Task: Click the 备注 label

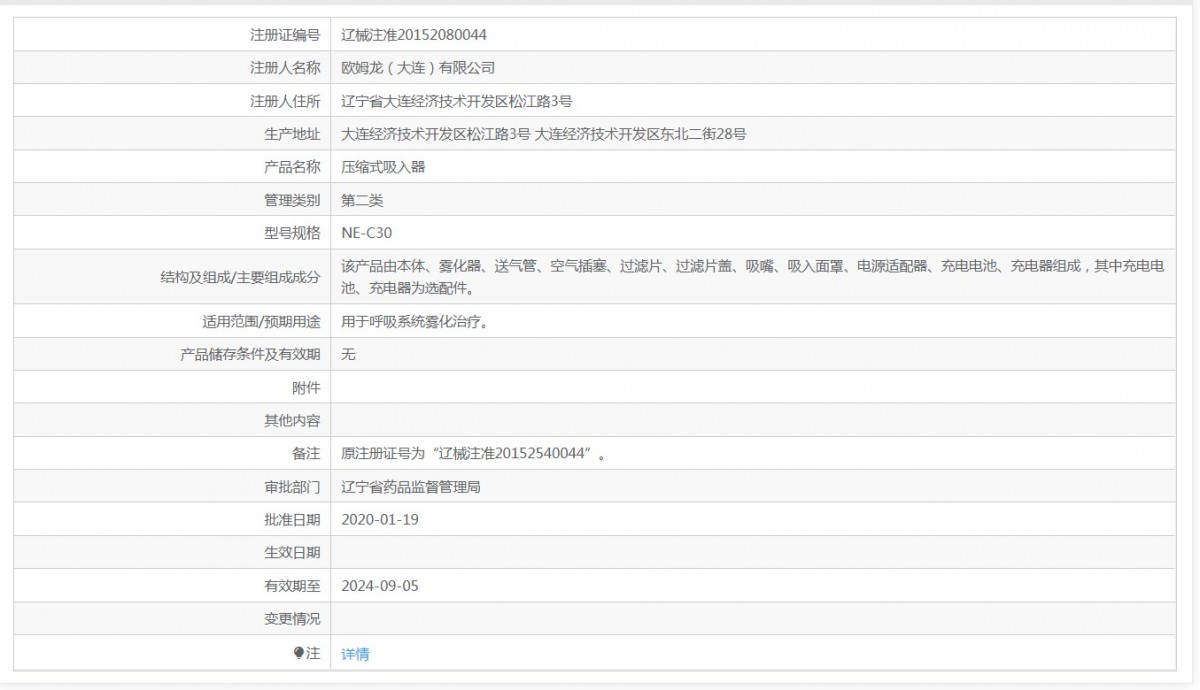Action: point(306,454)
